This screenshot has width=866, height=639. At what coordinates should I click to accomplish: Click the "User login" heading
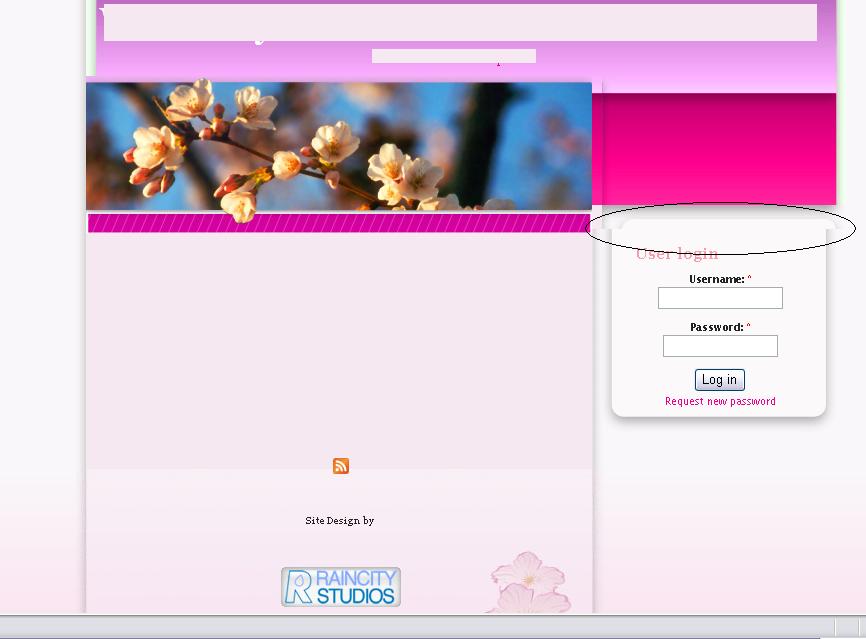pos(677,254)
